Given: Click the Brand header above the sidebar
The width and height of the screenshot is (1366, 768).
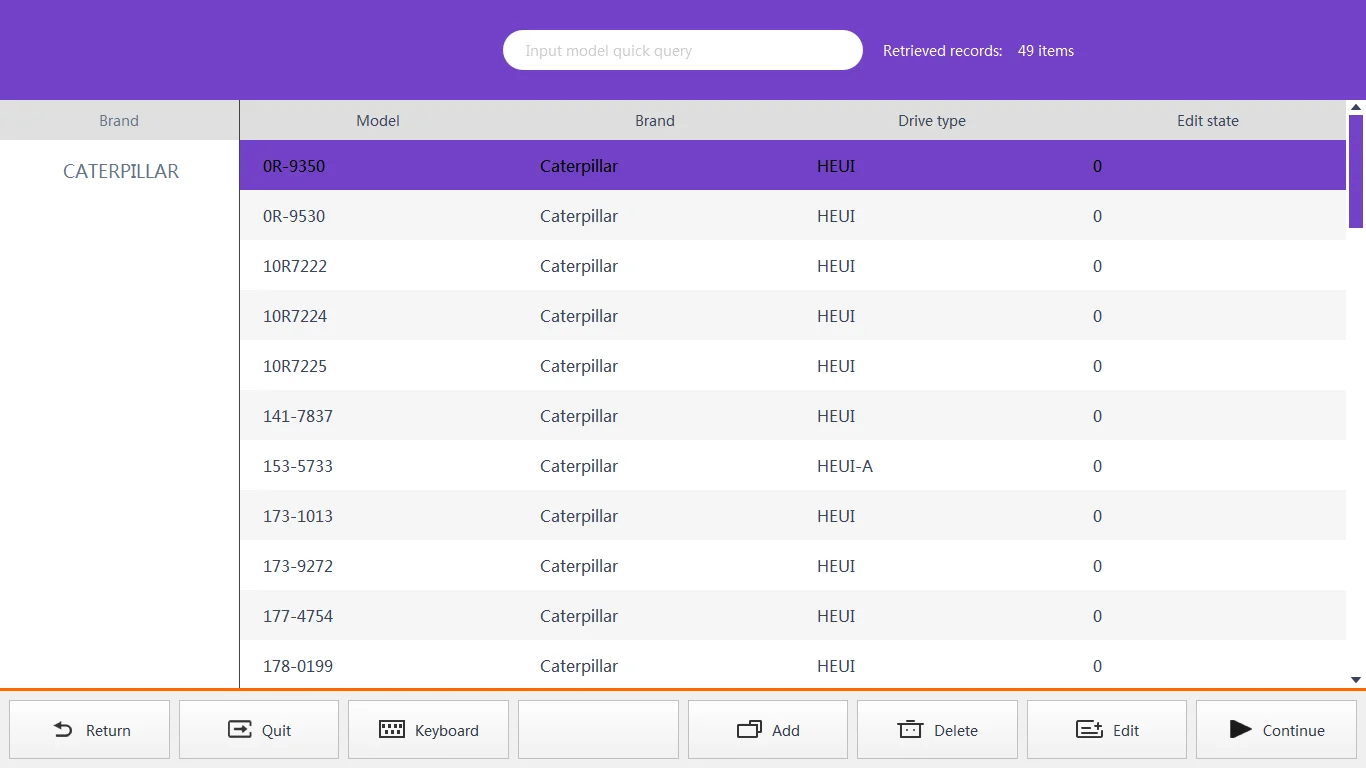Looking at the screenshot, I should pyautogui.click(x=119, y=121).
